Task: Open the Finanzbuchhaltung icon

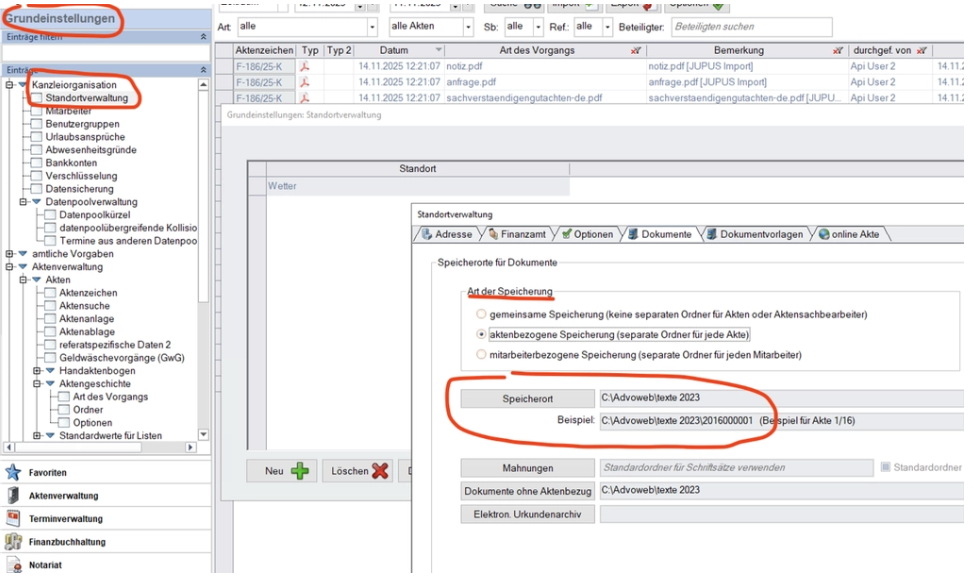Action: click(13, 541)
